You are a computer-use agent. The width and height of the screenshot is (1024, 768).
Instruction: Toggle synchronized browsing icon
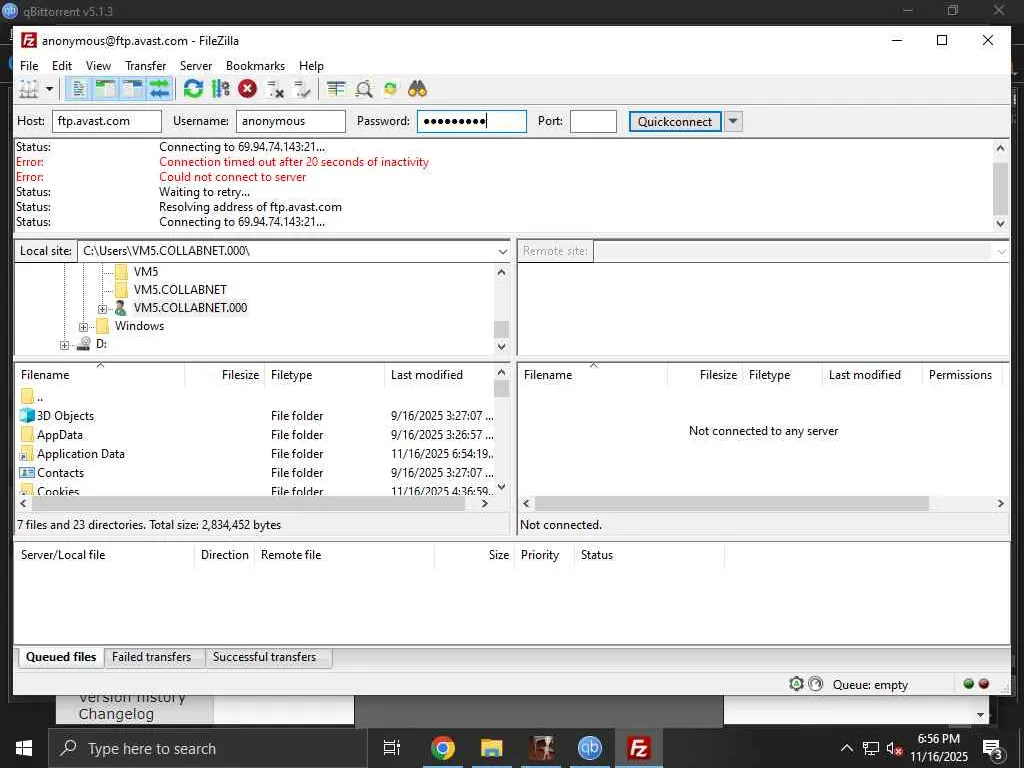click(391, 89)
